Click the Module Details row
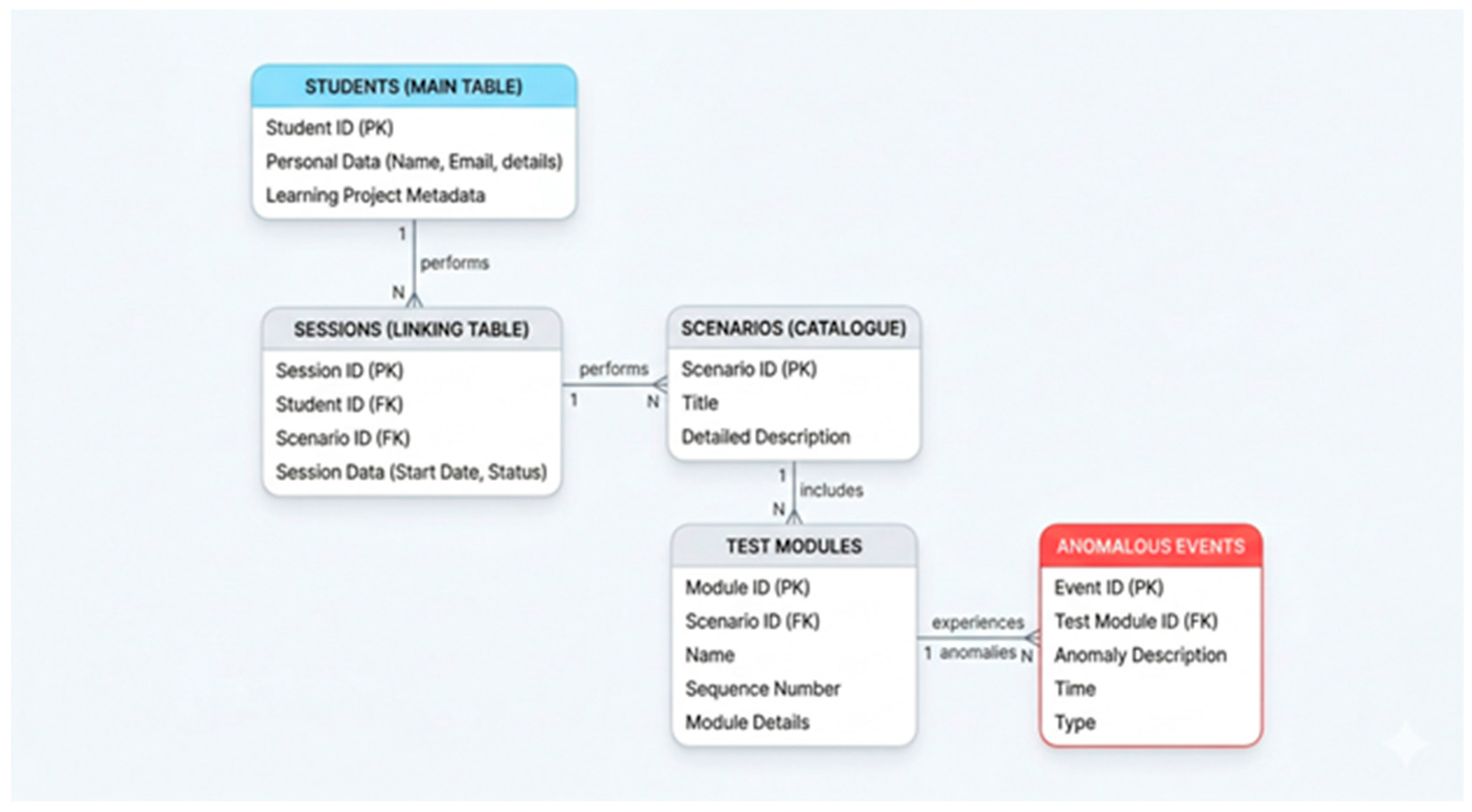Image resolution: width=1472 pixels, height=812 pixels. 747,722
